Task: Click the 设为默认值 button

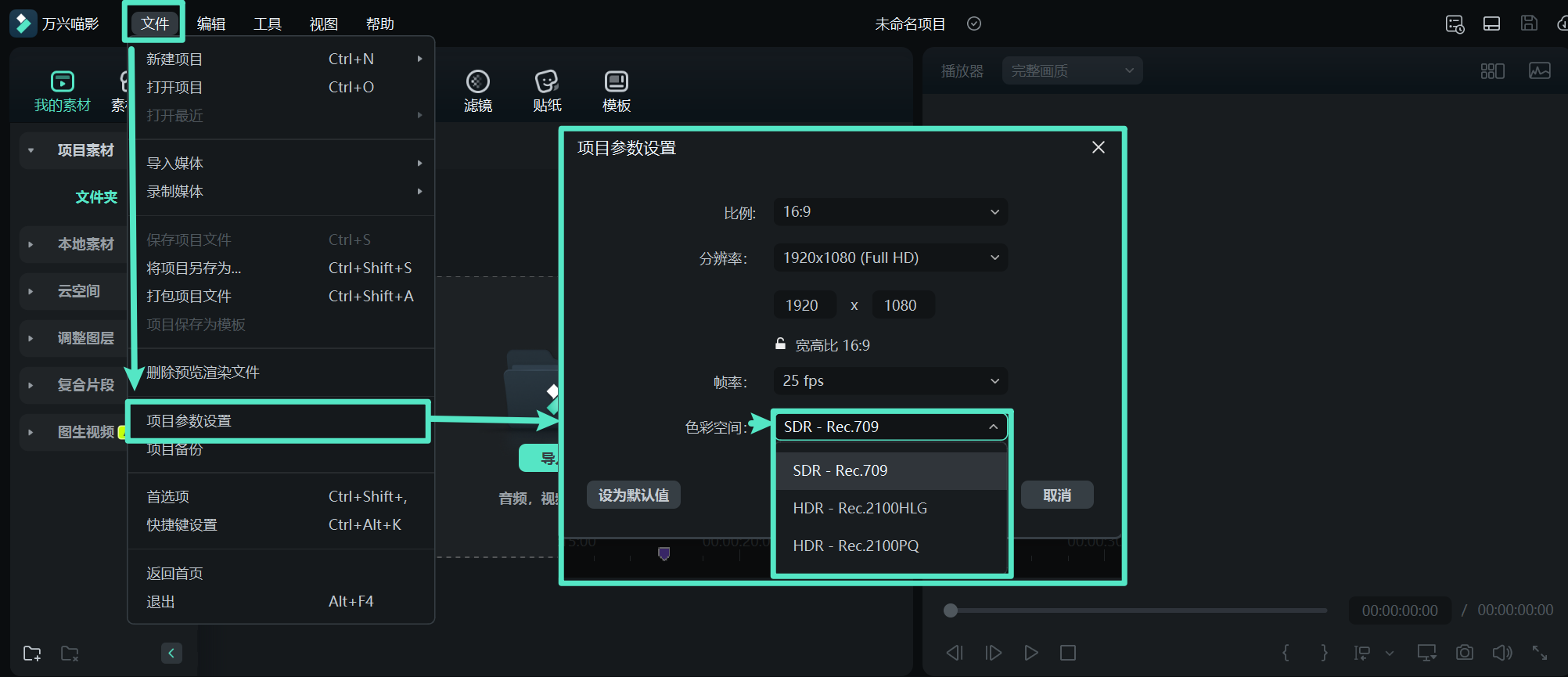Action: pos(634,495)
